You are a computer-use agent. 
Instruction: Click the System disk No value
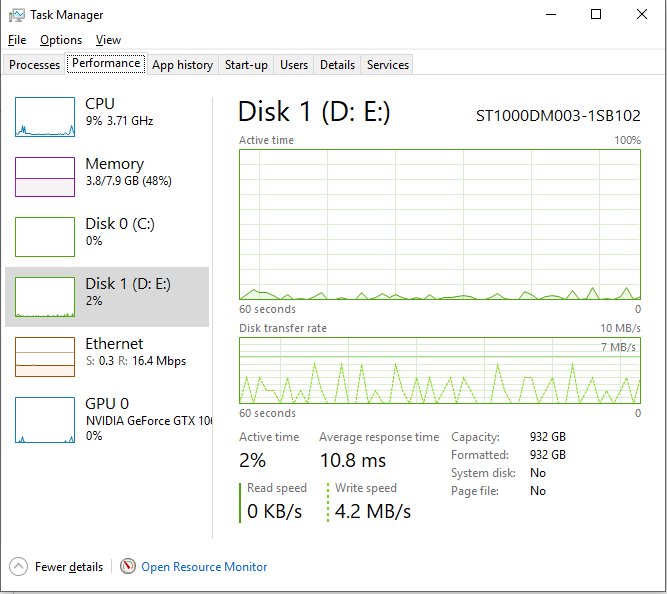(538, 473)
